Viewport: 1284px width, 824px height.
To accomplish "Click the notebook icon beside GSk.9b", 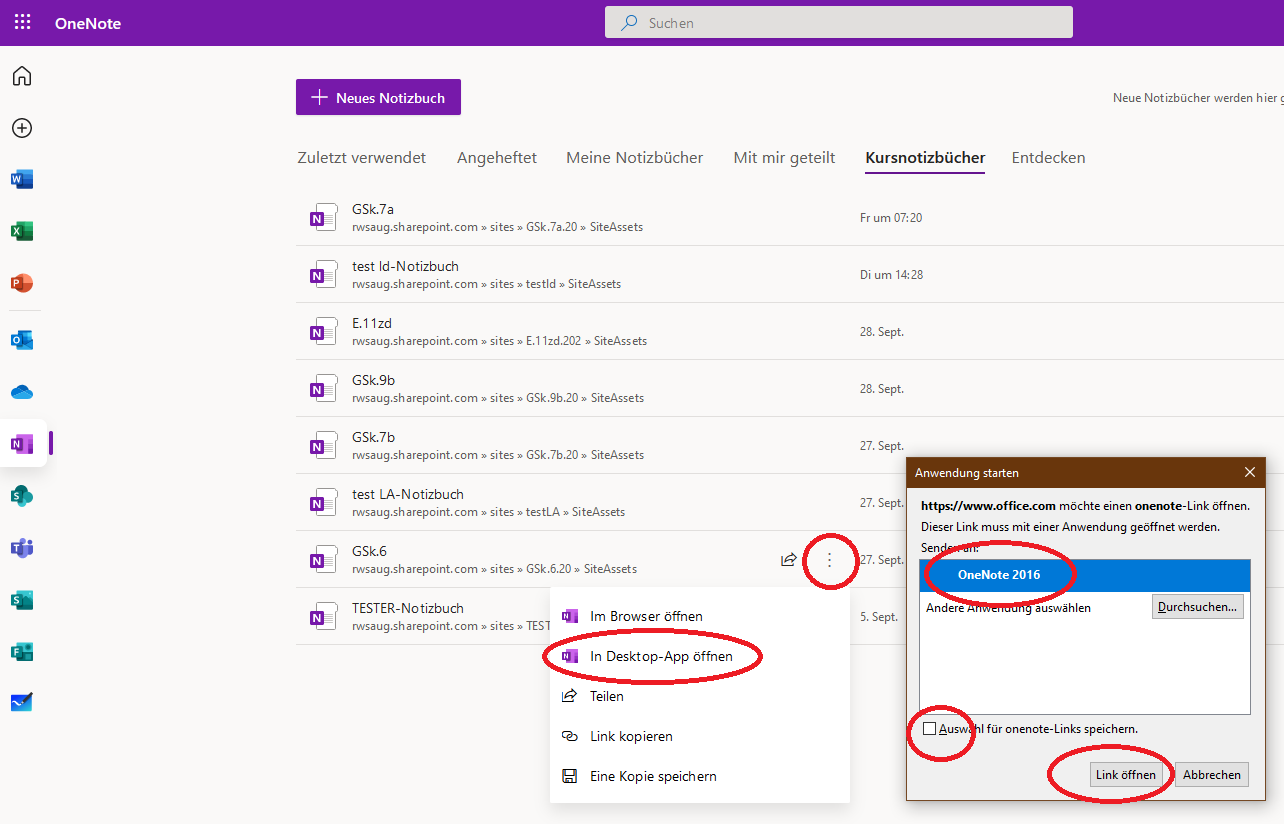I will click(x=322, y=389).
